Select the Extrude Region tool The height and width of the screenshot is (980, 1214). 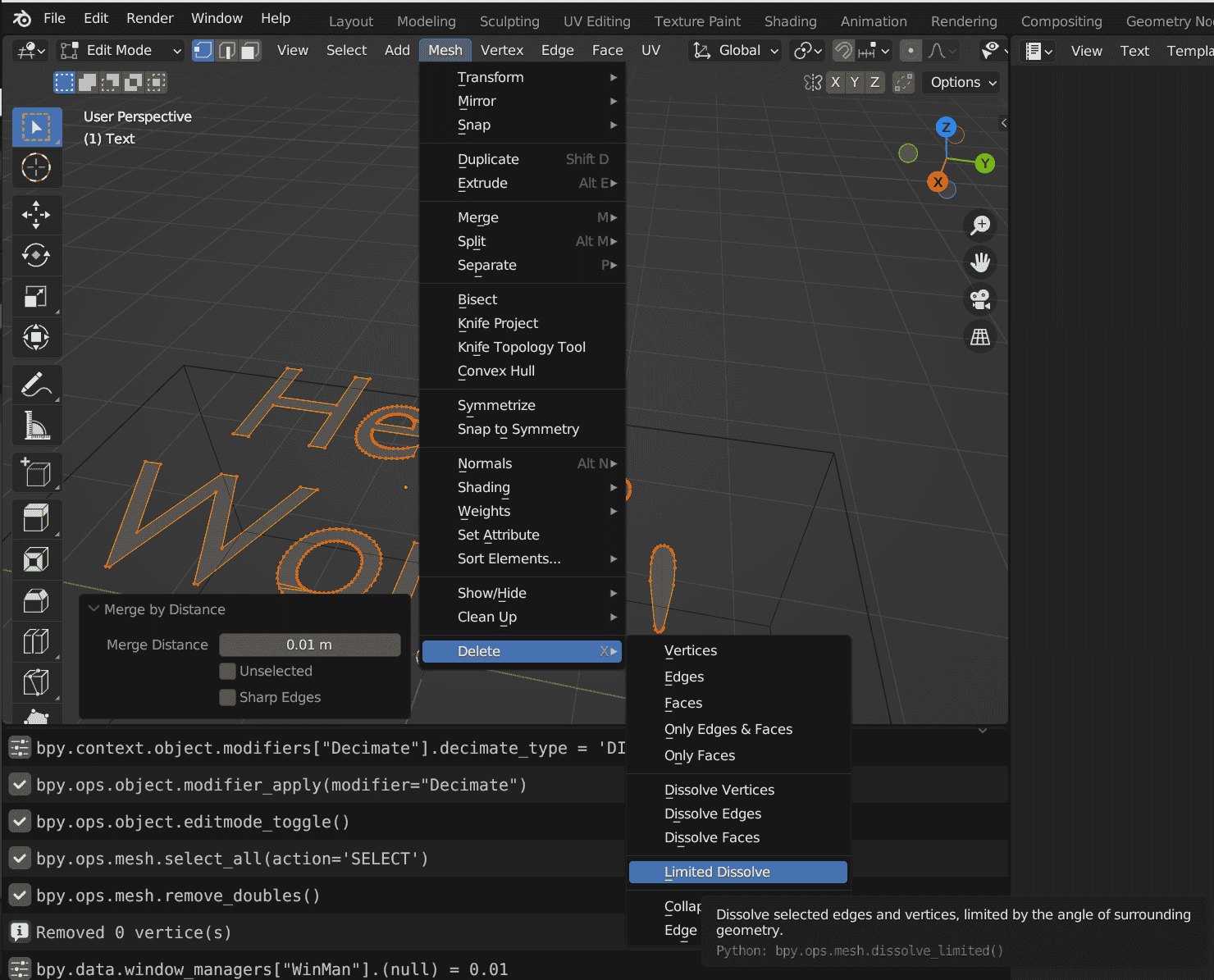(x=37, y=519)
